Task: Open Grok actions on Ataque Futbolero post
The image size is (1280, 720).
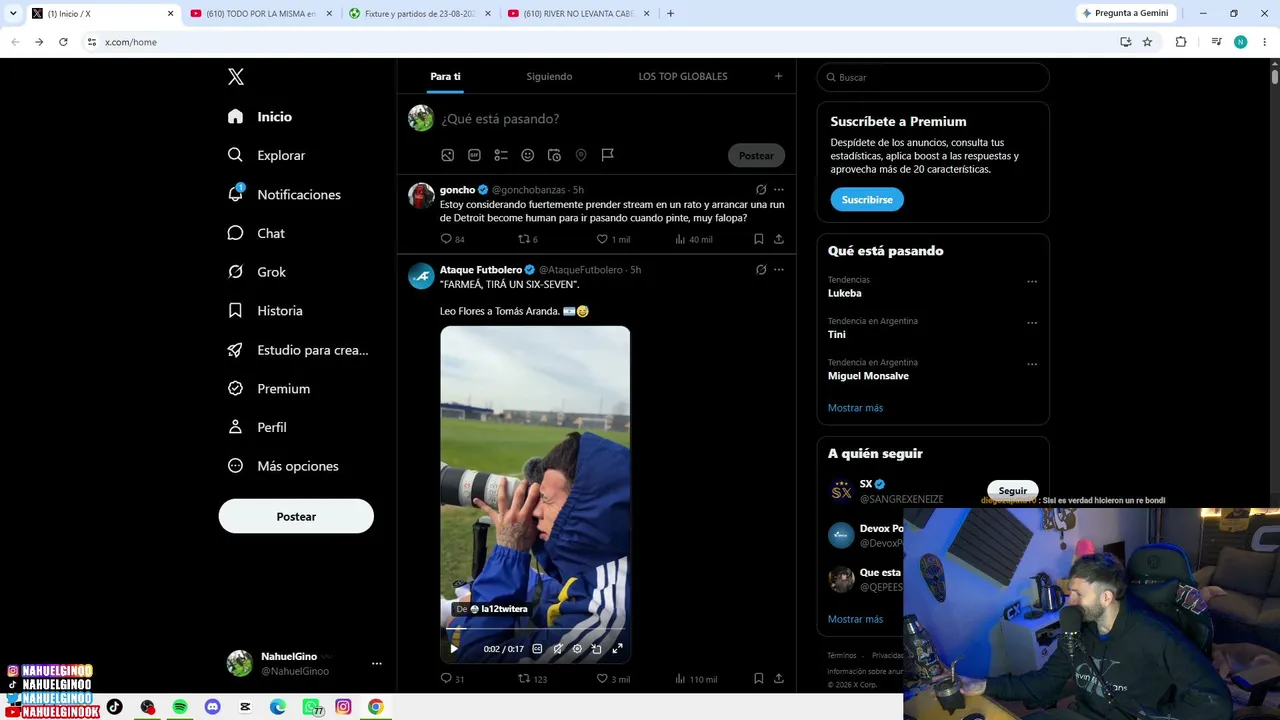Action: [761, 269]
